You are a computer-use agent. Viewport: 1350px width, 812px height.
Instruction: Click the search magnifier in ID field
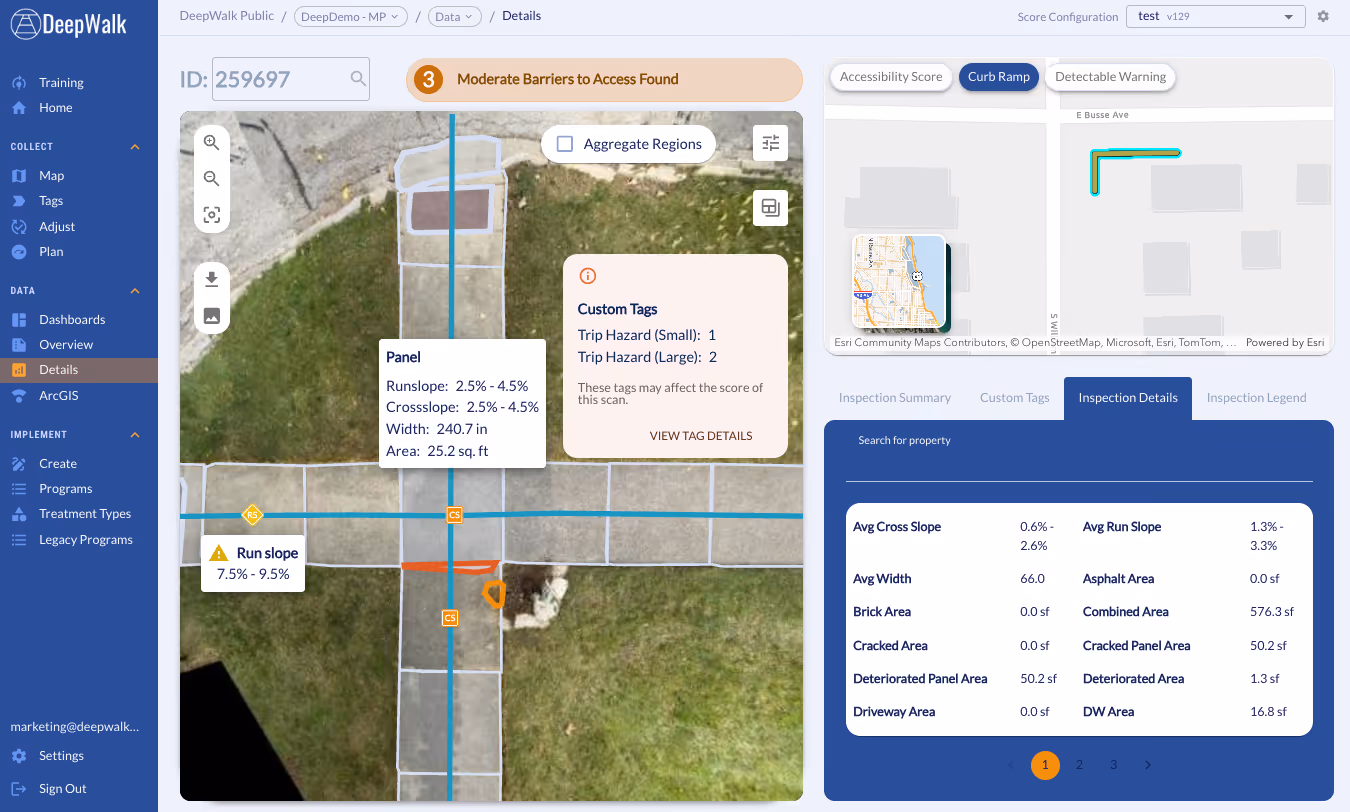357,79
